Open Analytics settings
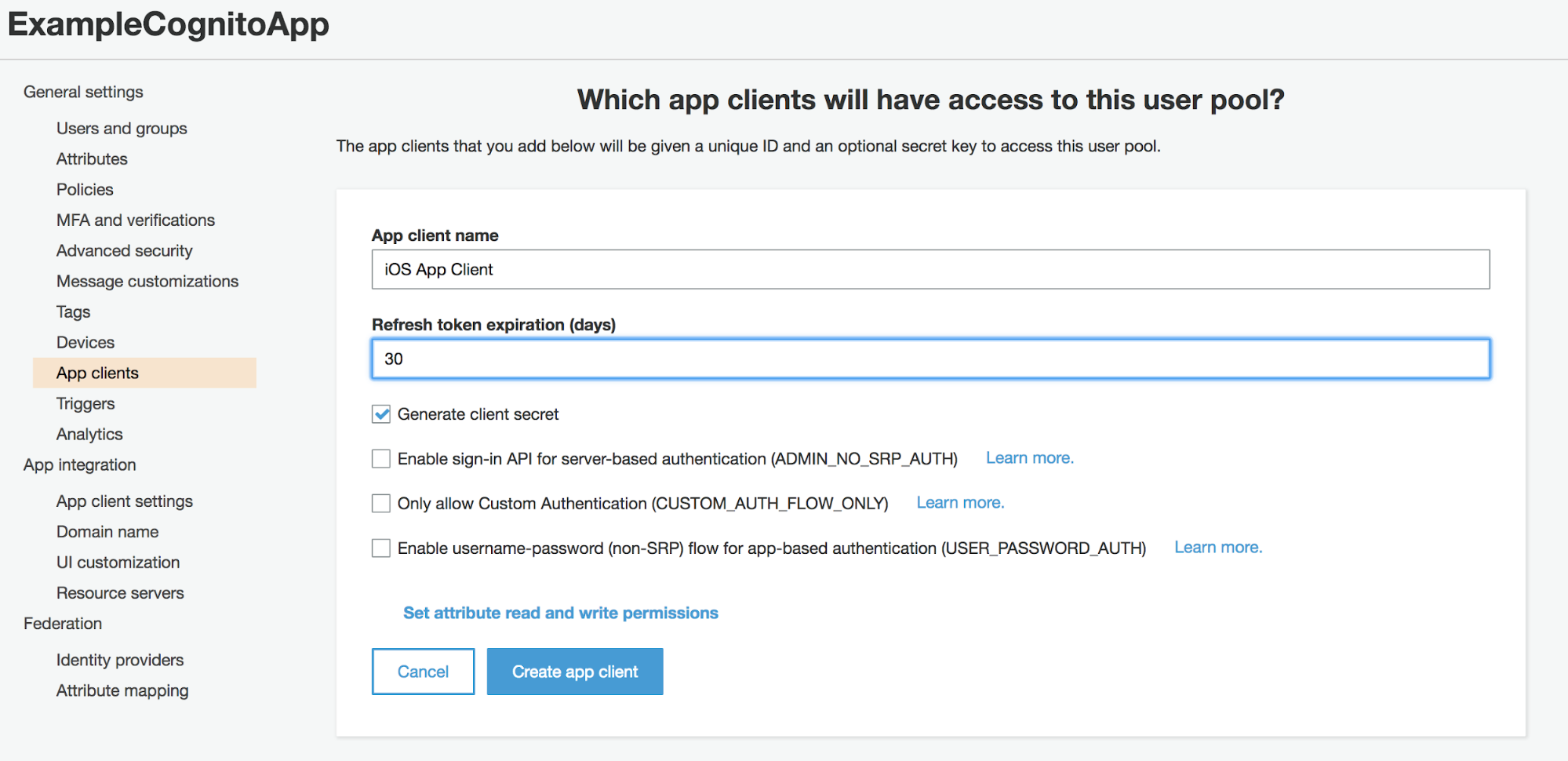The image size is (1568, 761). tap(89, 434)
